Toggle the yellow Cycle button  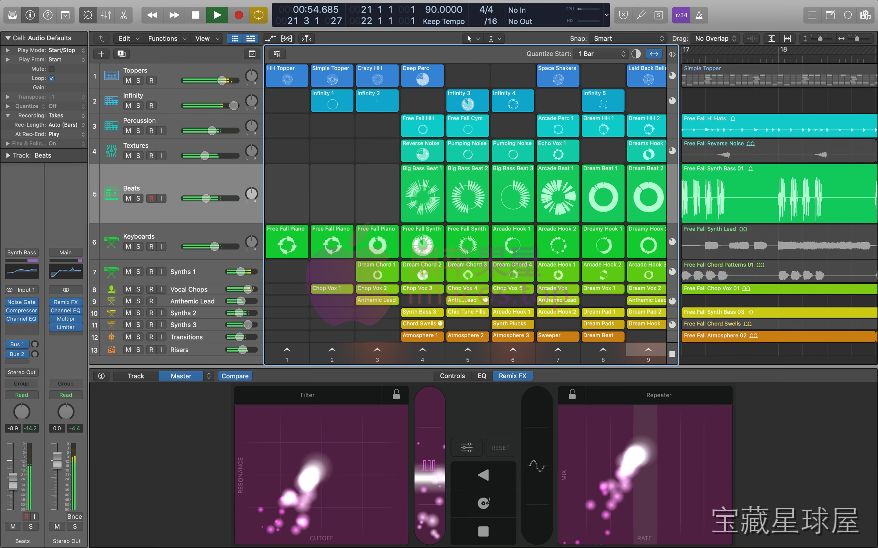pos(258,15)
